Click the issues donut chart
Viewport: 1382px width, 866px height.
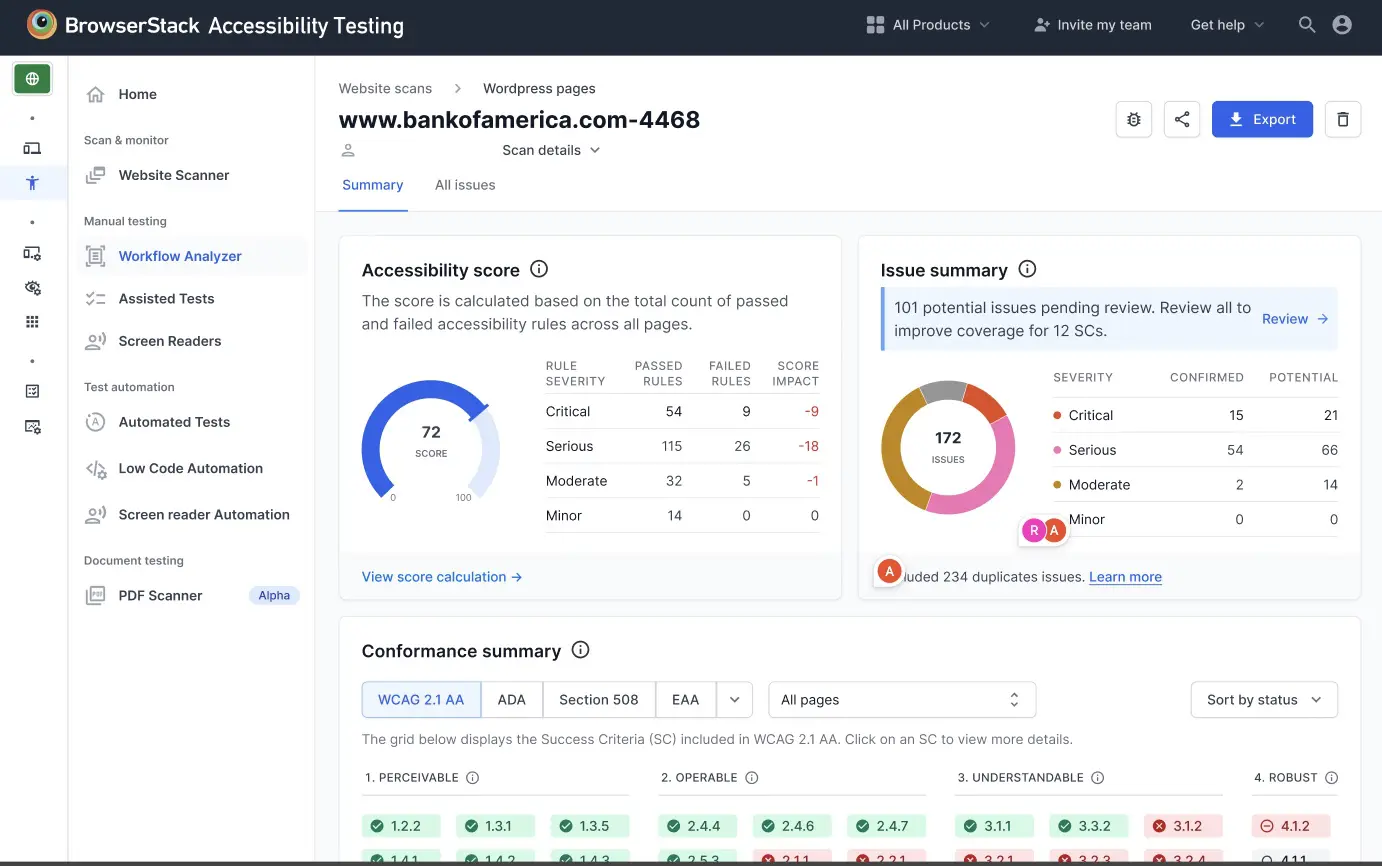tap(948, 447)
